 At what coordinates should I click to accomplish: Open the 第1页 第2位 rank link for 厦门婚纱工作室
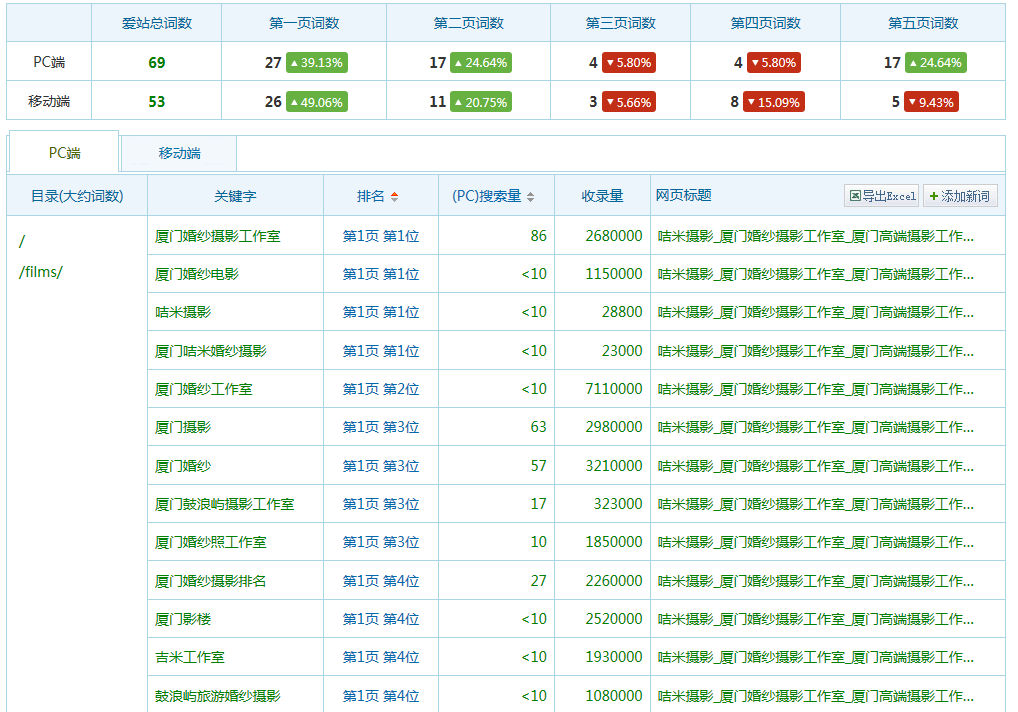tap(380, 389)
